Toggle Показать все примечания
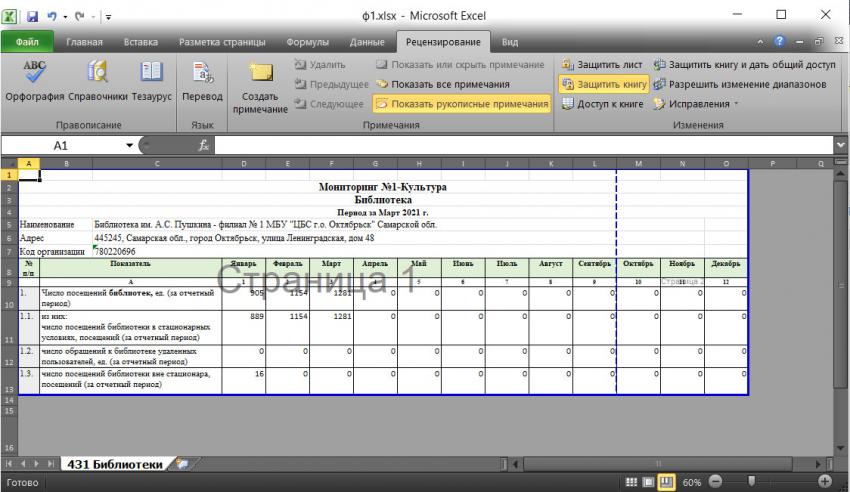850x492 pixels. pos(443,84)
